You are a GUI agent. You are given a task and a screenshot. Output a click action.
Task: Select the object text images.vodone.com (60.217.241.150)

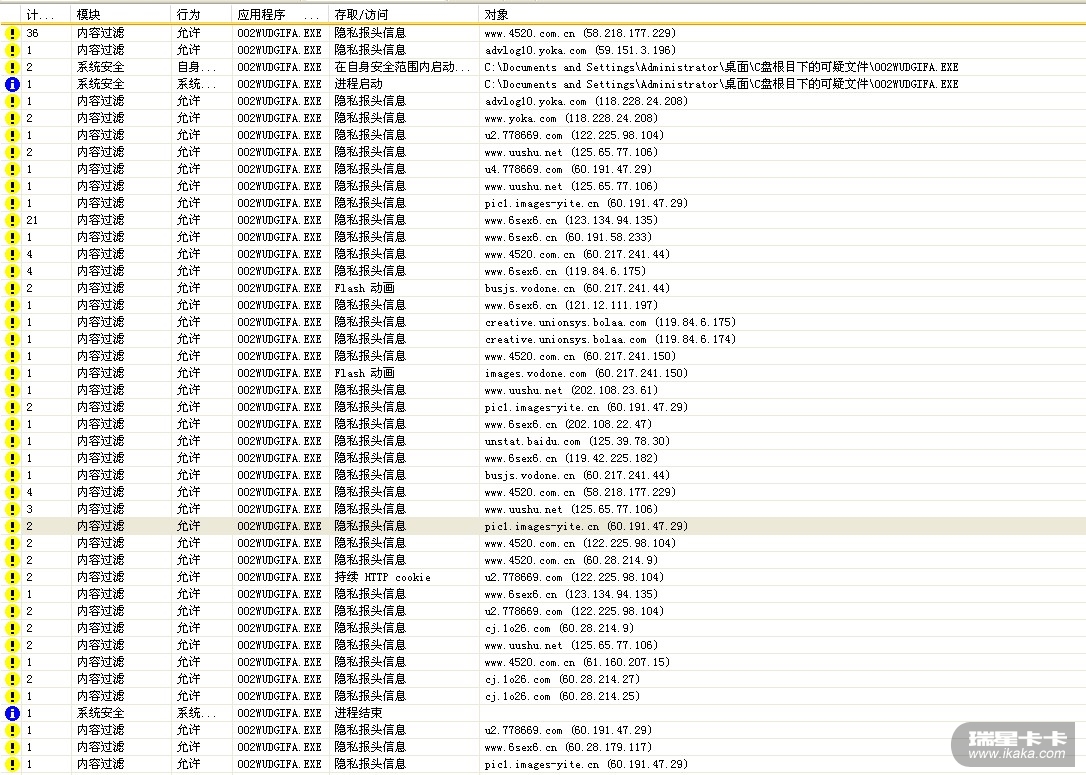[586, 373]
